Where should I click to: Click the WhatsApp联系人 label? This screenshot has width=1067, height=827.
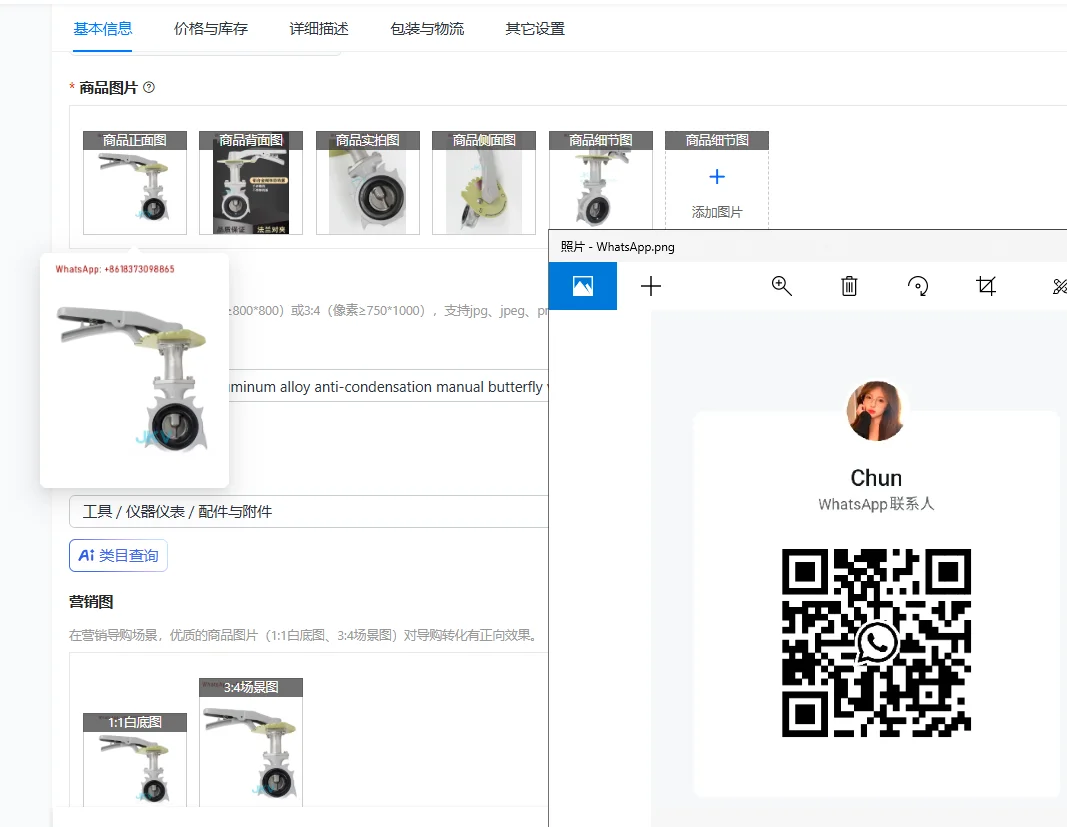point(876,504)
